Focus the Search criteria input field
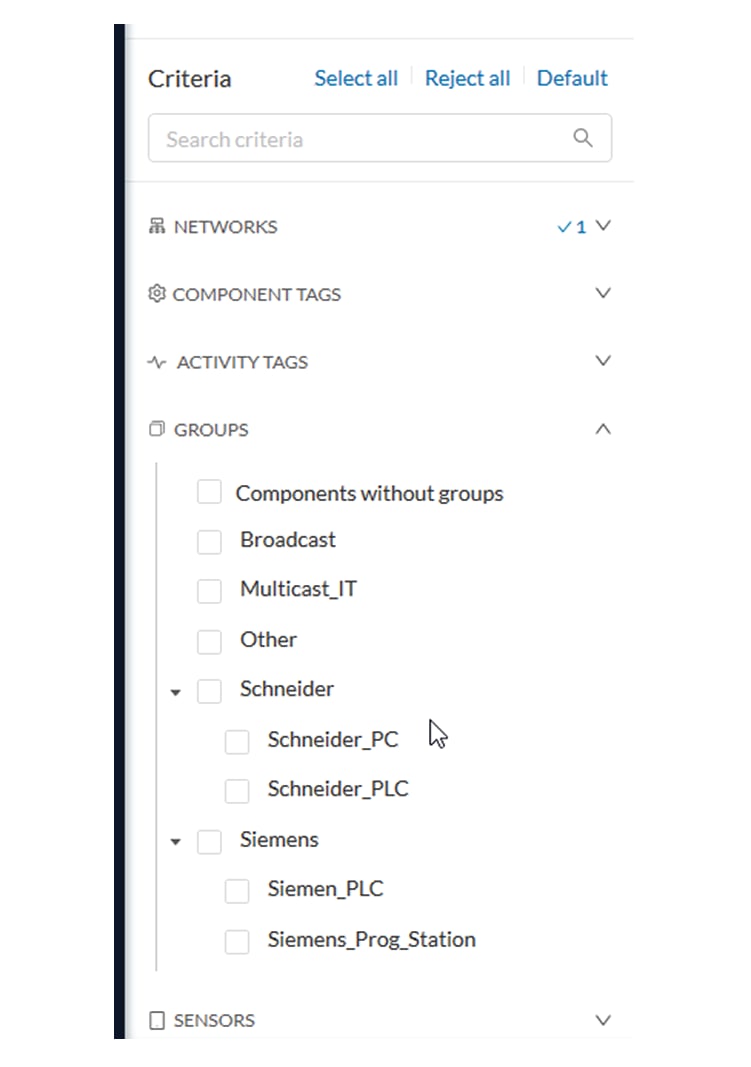 pos(380,138)
